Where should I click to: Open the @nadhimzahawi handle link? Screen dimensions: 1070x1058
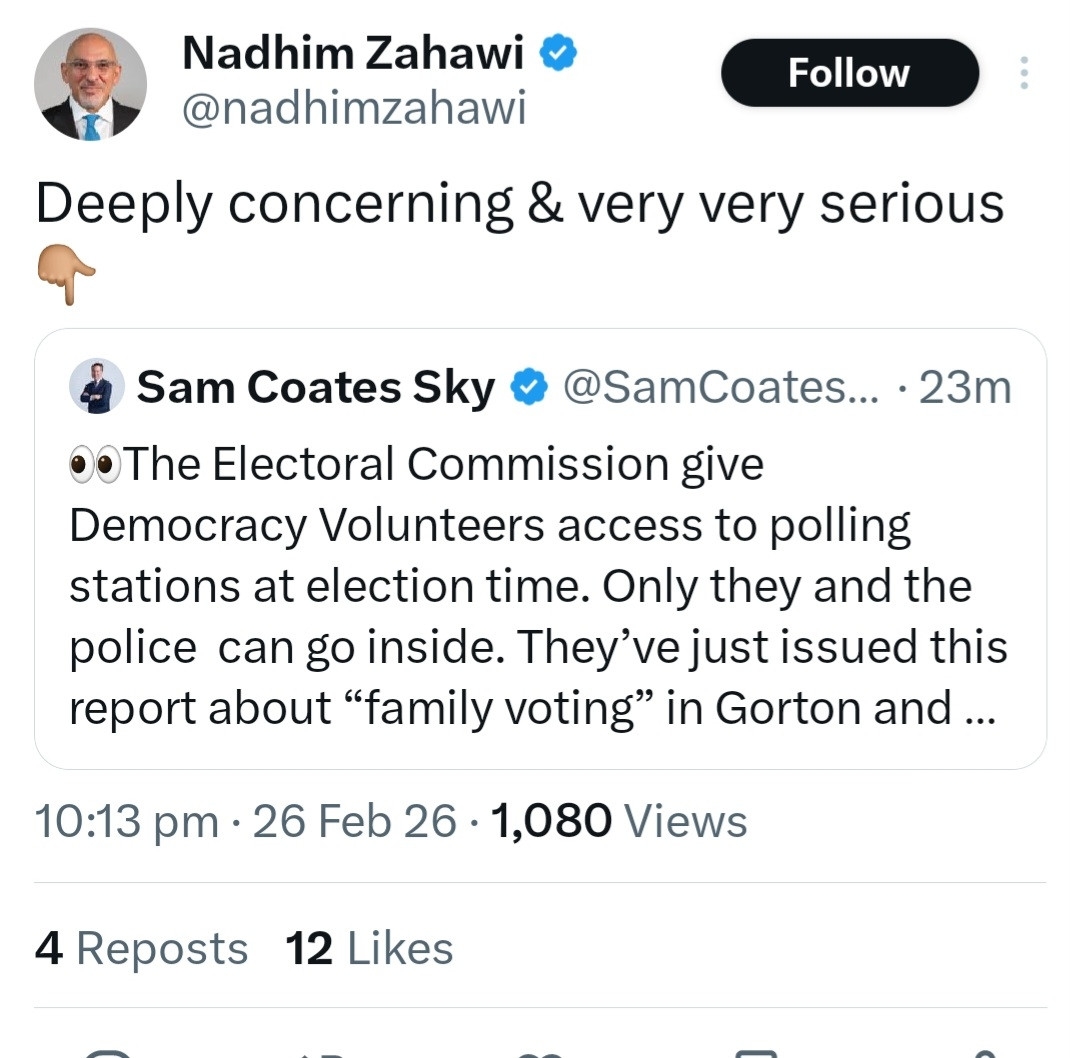(353, 110)
